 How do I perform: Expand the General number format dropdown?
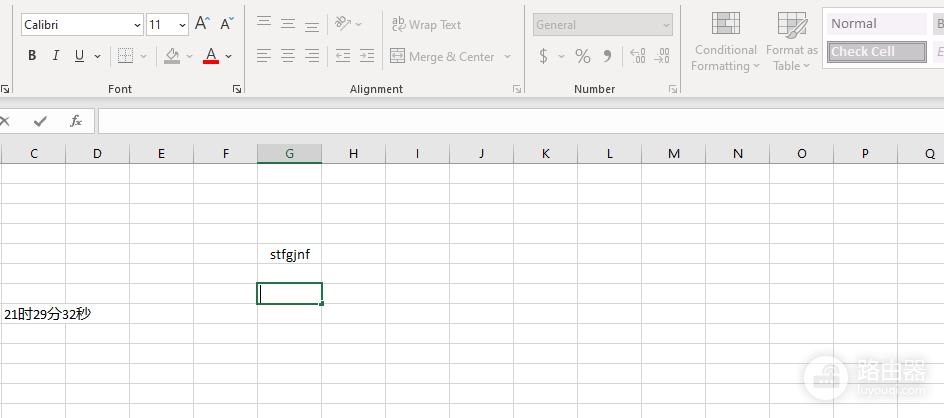pos(666,25)
